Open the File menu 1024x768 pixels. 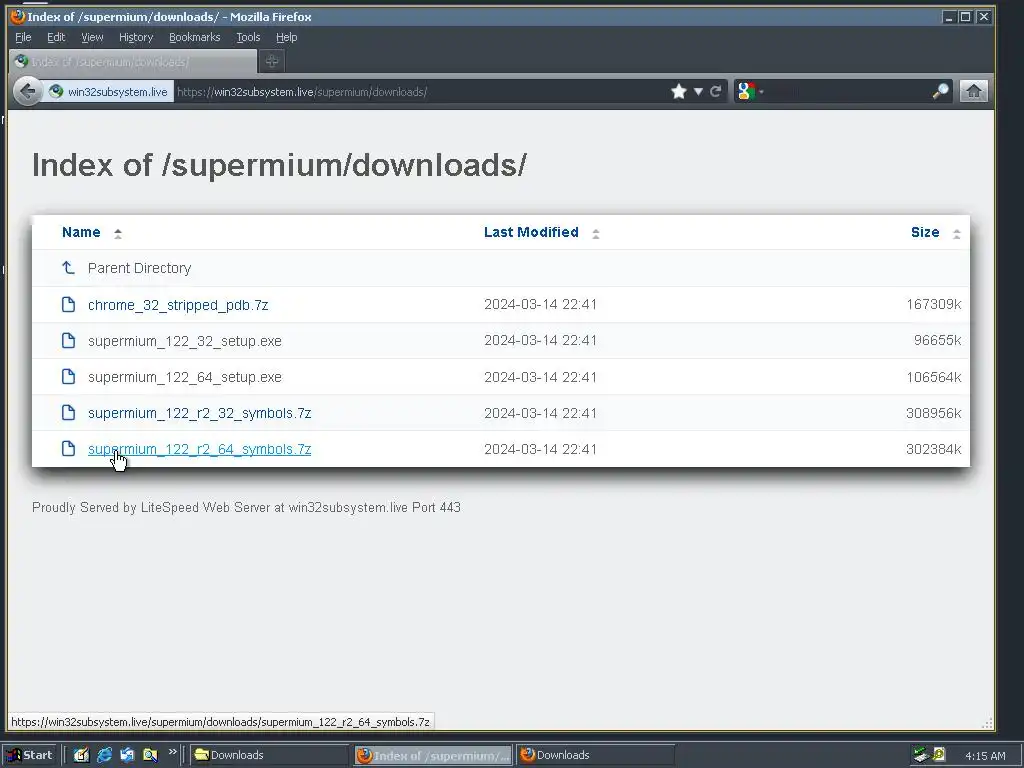point(23,37)
